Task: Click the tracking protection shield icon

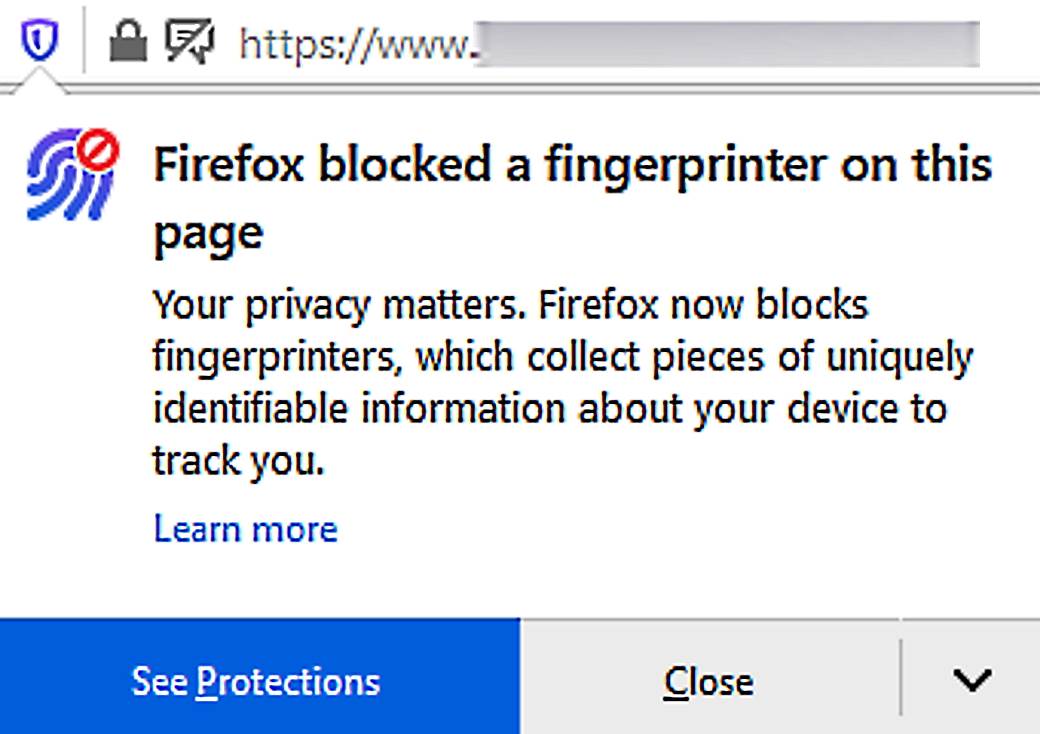Action: click(39, 42)
